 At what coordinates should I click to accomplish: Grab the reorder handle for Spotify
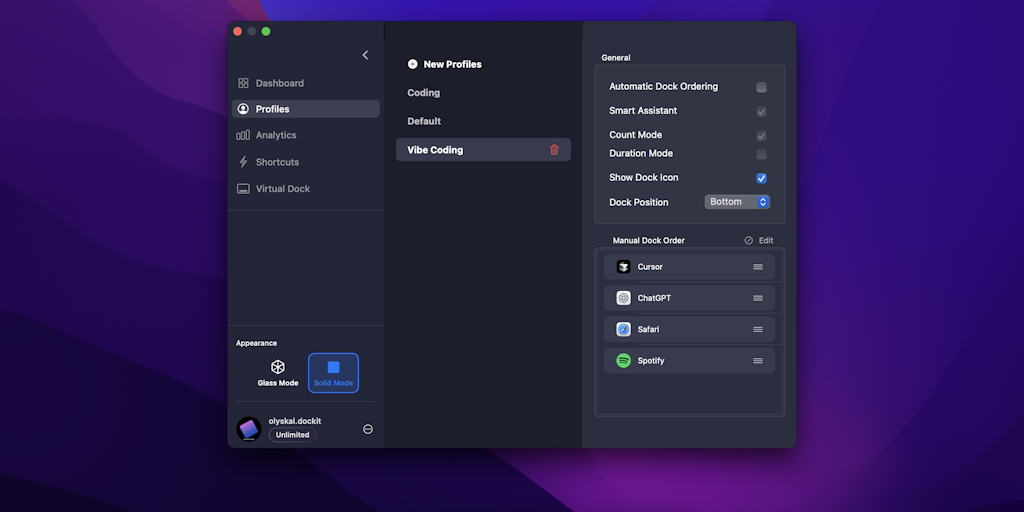758,360
